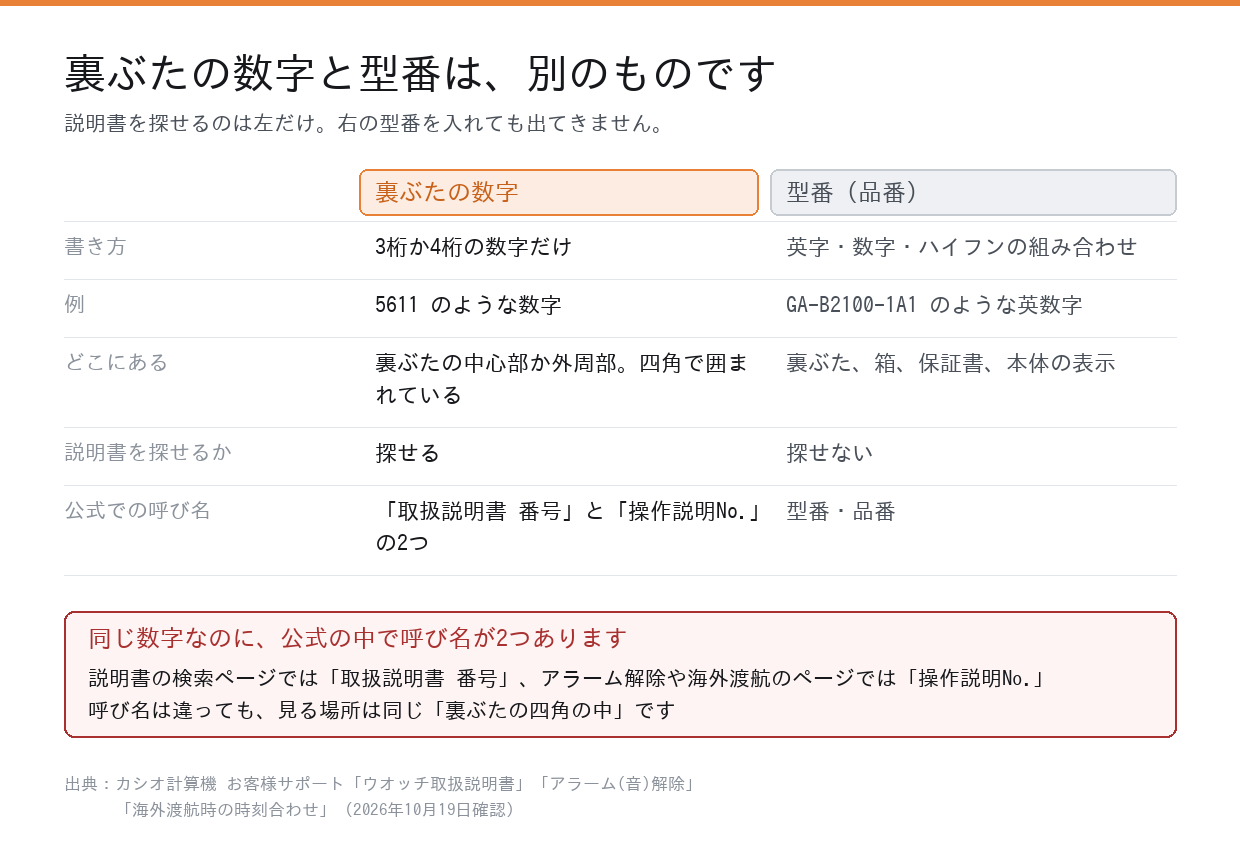This screenshot has height=859, width=1240.
Task: Click the cell 「取扱説明書 番号」と「操作説明No.」の2つ
Action: (571, 527)
